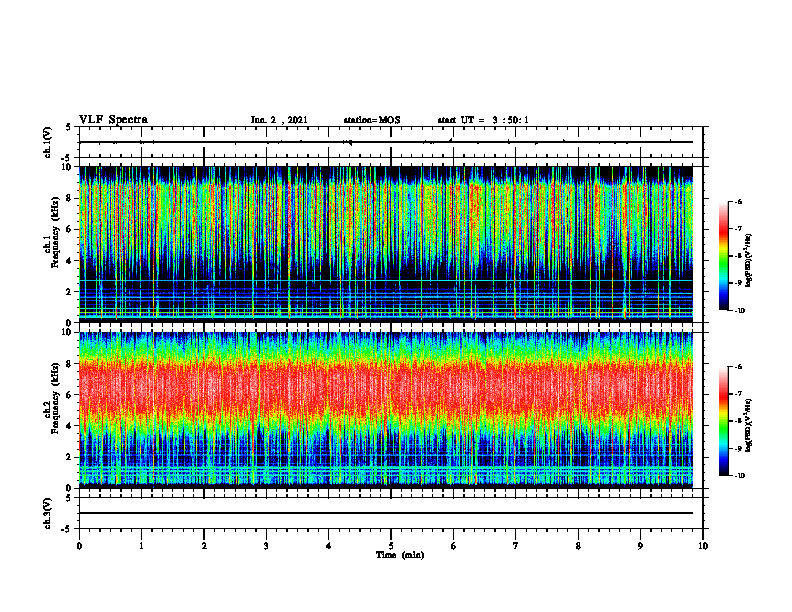Click the "-10" label on ch.2 color bar
Screen dimensions: 792x612
(740, 476)
